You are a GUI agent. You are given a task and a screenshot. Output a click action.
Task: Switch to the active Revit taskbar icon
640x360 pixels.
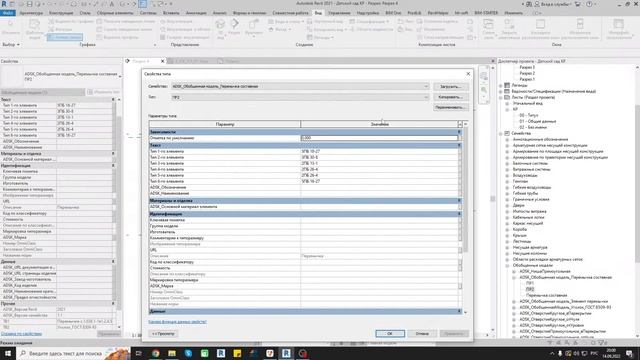point(286,353)
